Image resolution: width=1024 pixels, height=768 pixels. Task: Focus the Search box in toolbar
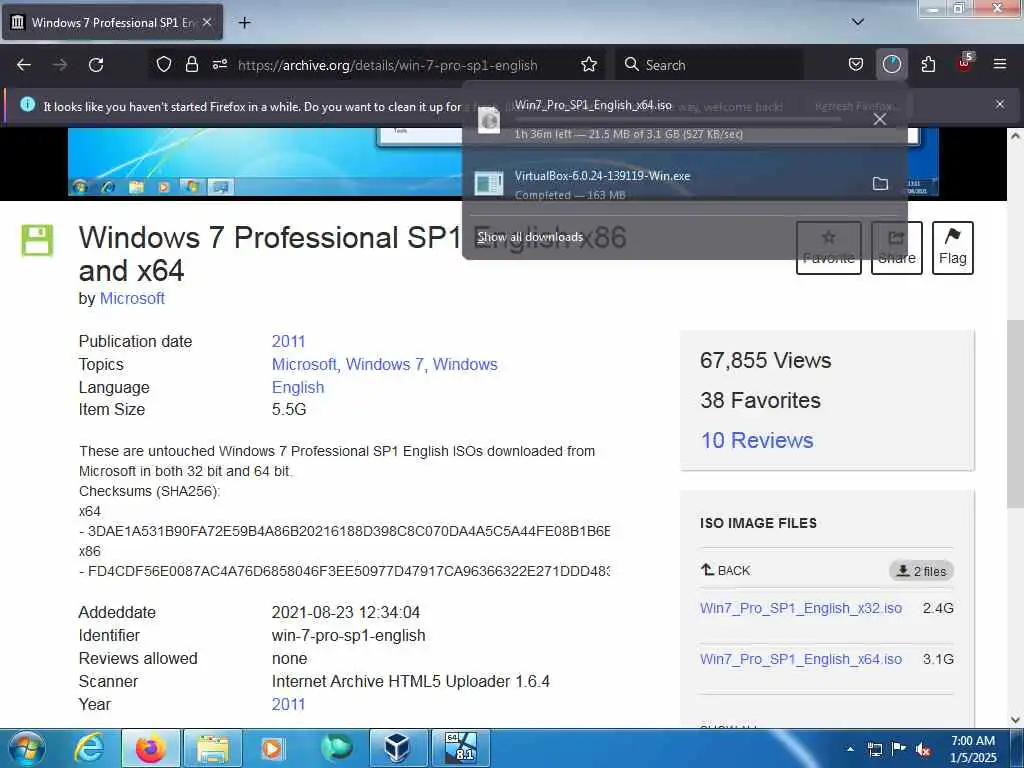[x=709, y=65]
